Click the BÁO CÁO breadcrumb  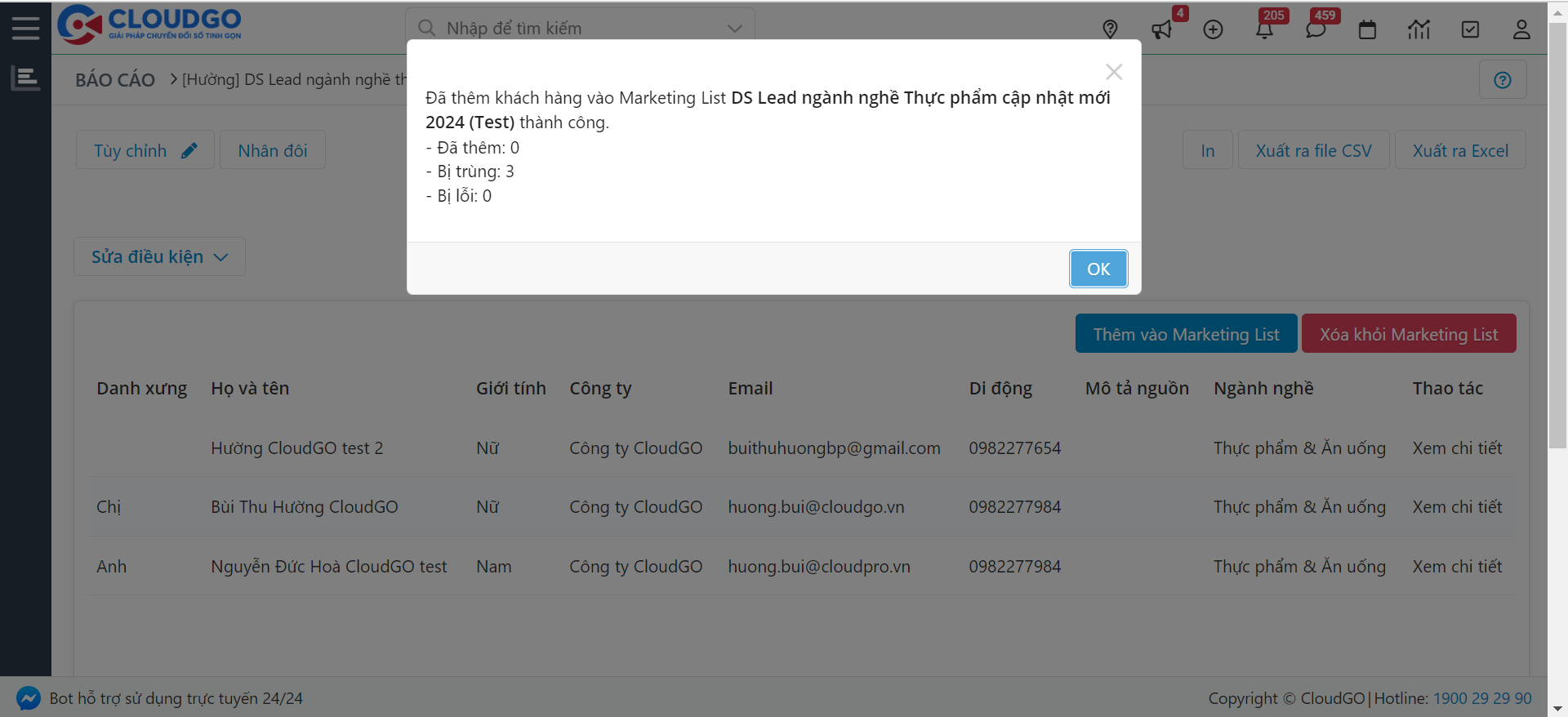click(x=115, y=80)
